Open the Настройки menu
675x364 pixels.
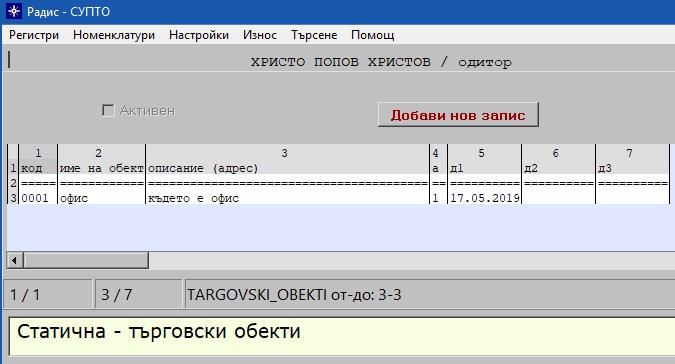coord(199,35)
